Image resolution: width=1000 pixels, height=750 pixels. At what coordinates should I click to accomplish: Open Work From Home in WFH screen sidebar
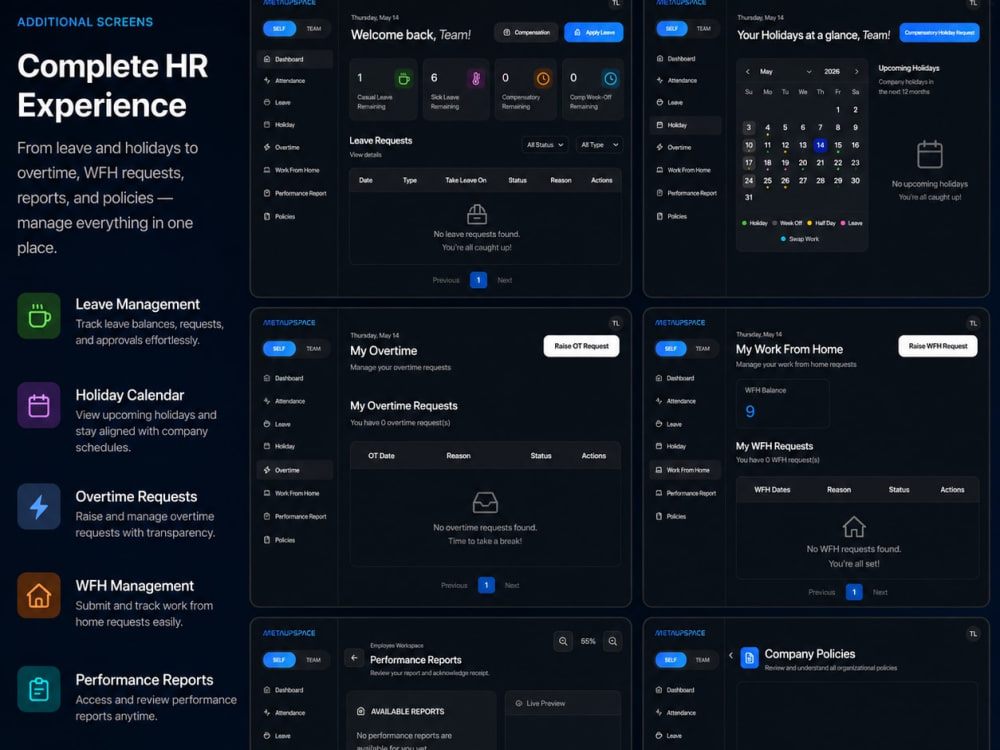(x=686, y=470)
